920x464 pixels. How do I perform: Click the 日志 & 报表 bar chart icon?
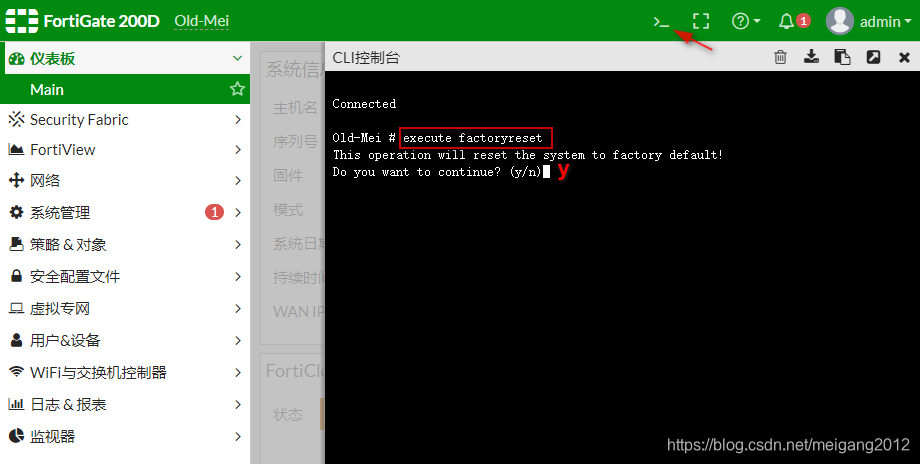point(16,404)
